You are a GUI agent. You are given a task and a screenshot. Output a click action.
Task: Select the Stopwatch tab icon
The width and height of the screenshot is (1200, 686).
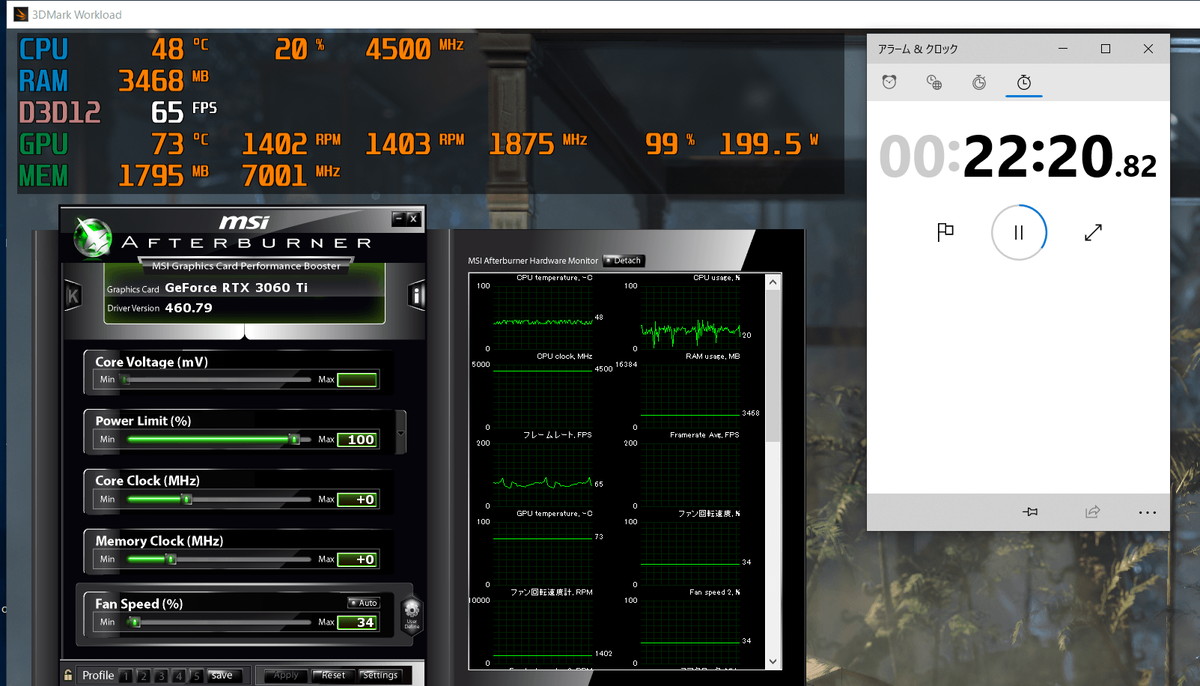tap(1024, 82)
